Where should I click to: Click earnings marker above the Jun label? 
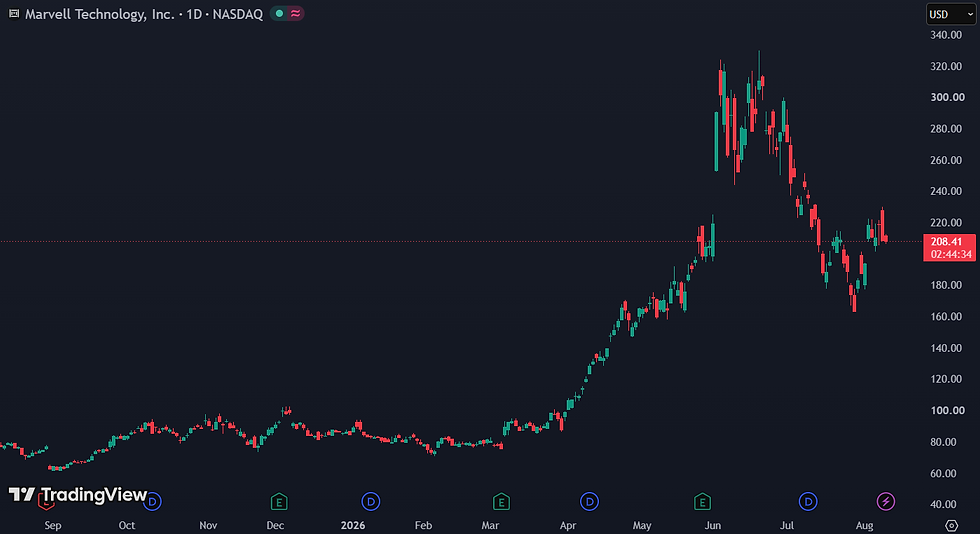(x=702, y=501)
